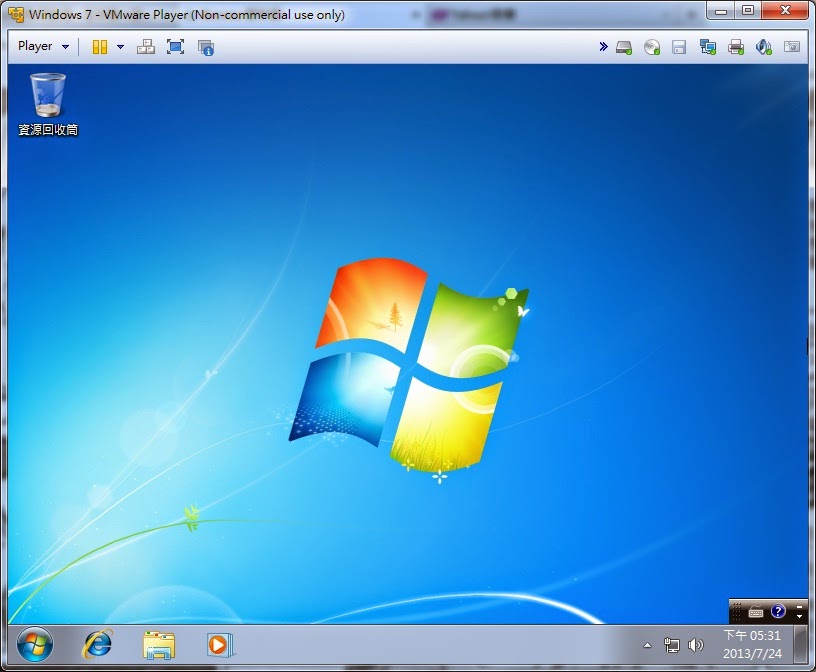The width and height of the screenshot is (816, 672).
Task: Click the network adapter device icon
Action: [x=708, y=47]
